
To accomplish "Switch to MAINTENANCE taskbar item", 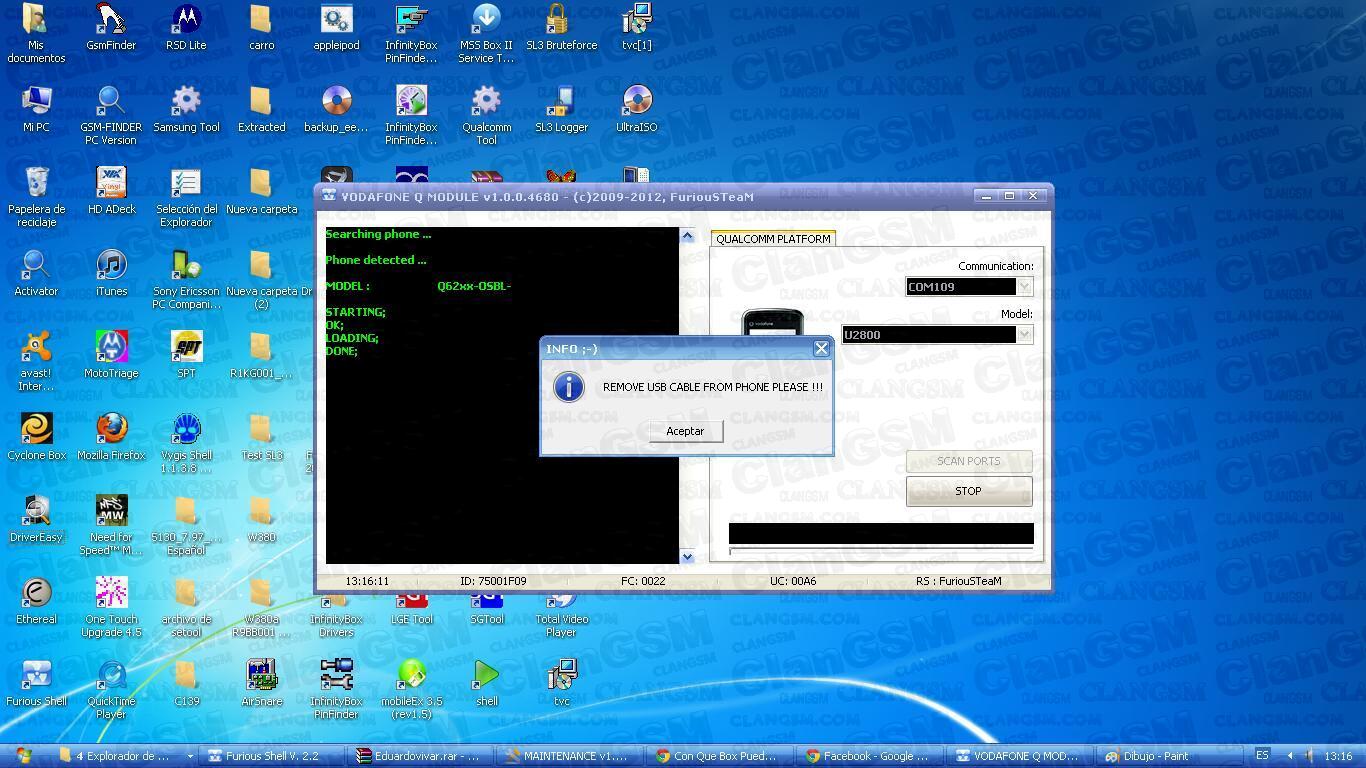I will [x=571, y=756].
